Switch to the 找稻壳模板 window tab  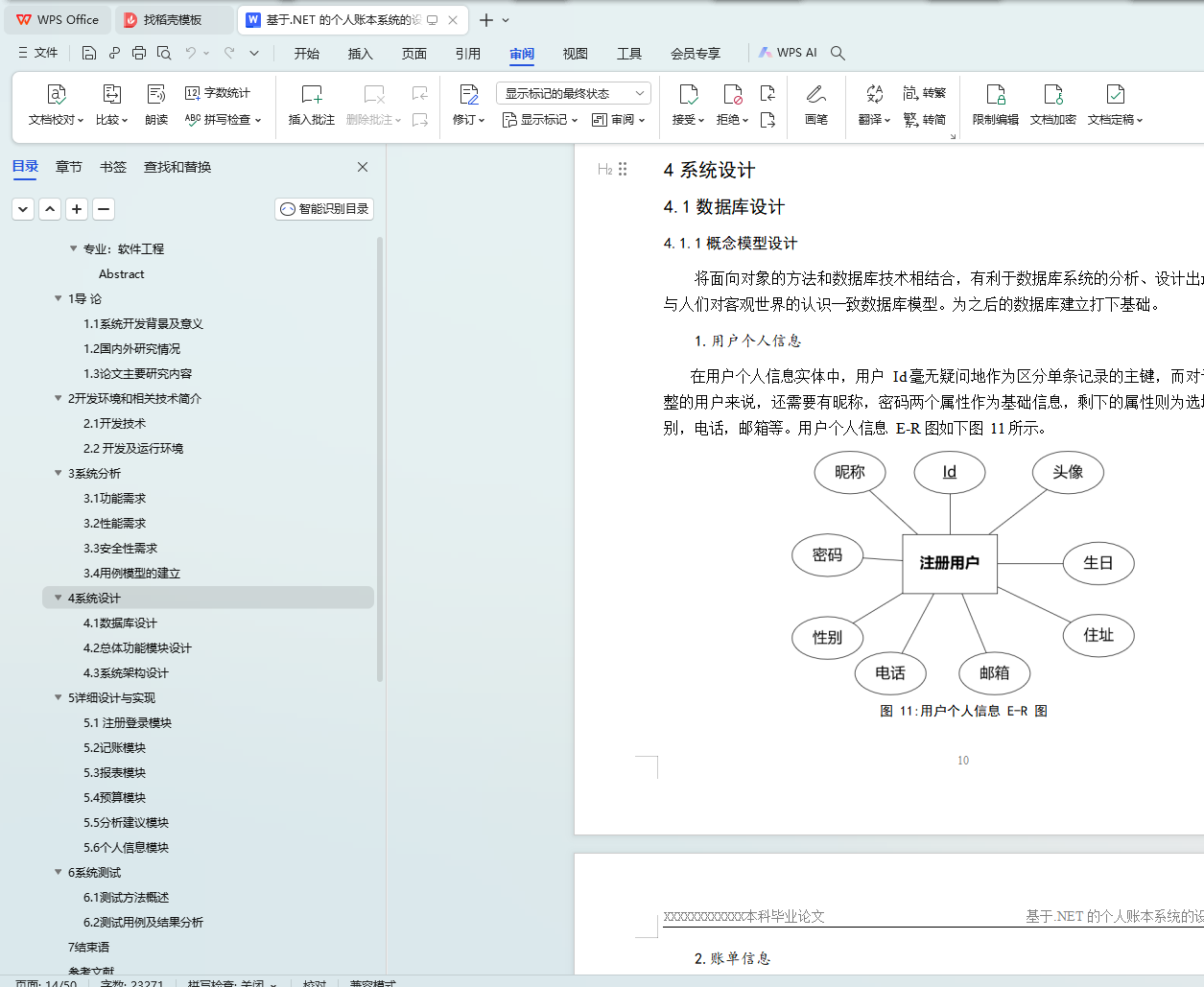tap(173, 20)
